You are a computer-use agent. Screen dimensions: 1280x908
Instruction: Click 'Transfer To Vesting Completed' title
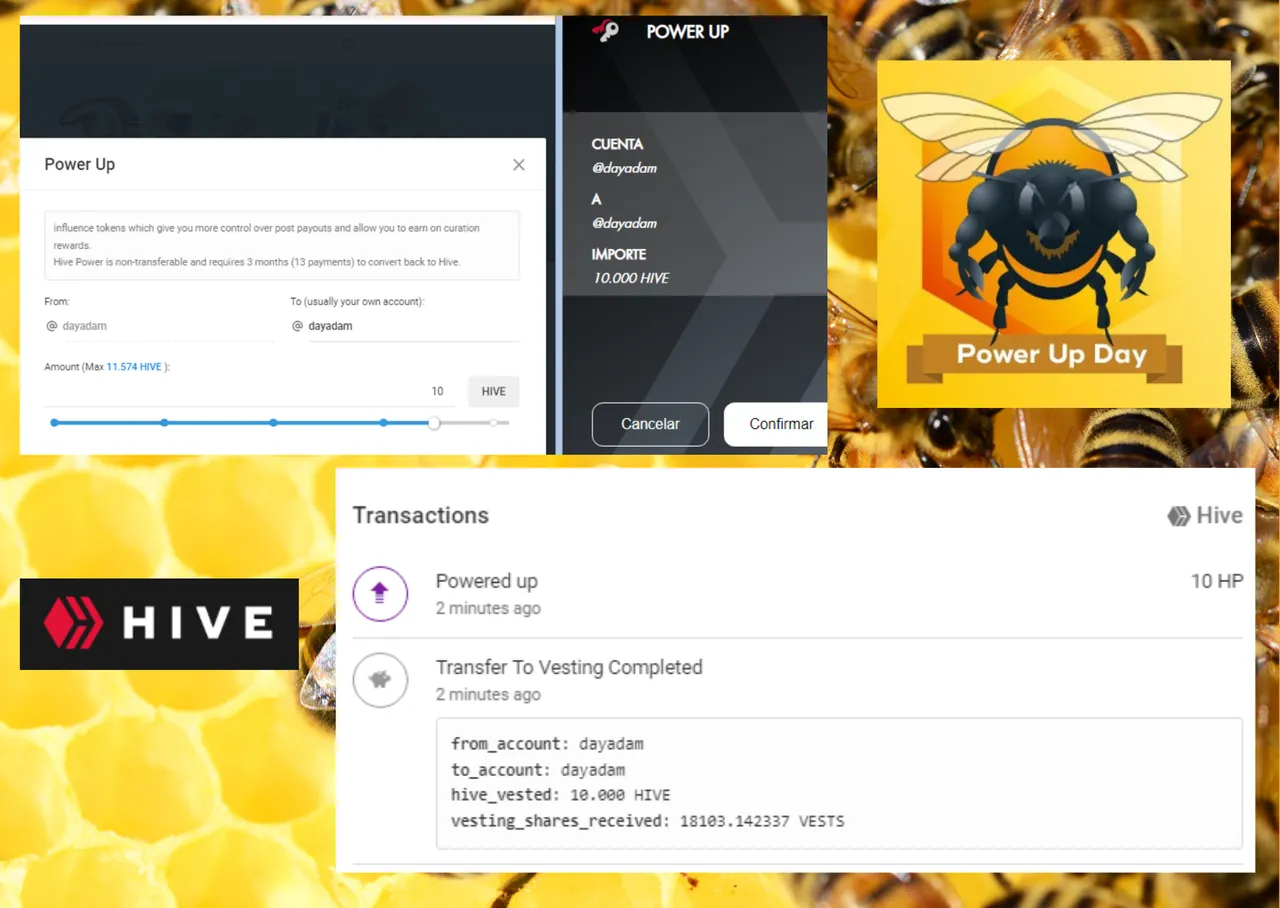click(x=569, y=667)
